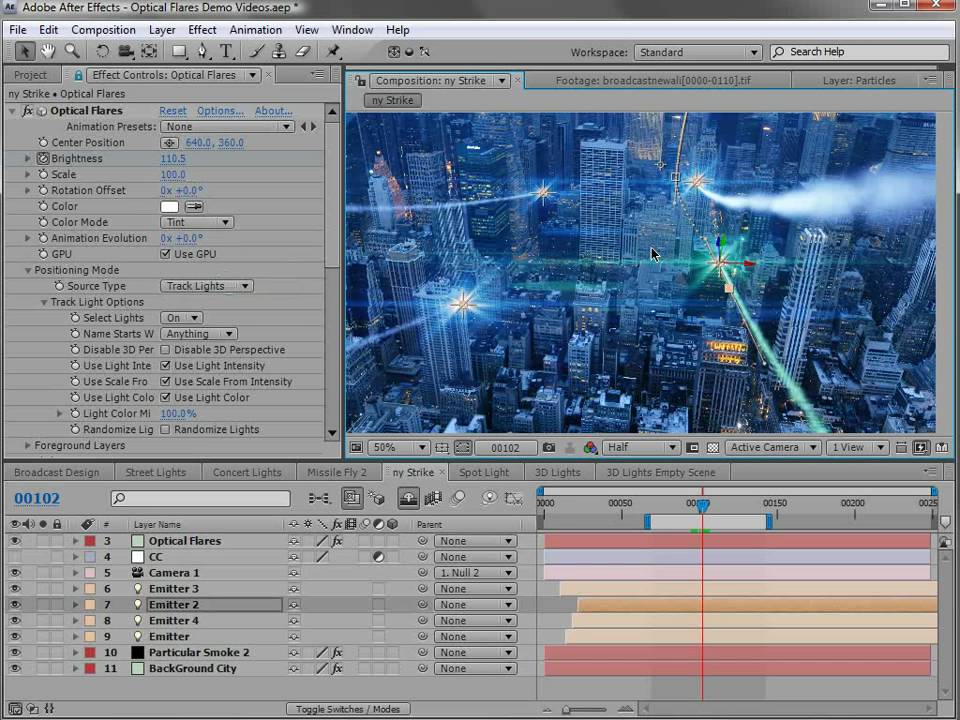Toggle transparency grid in viewer
The width and height of the screenshot is (960, 720).
pos(713,448)
